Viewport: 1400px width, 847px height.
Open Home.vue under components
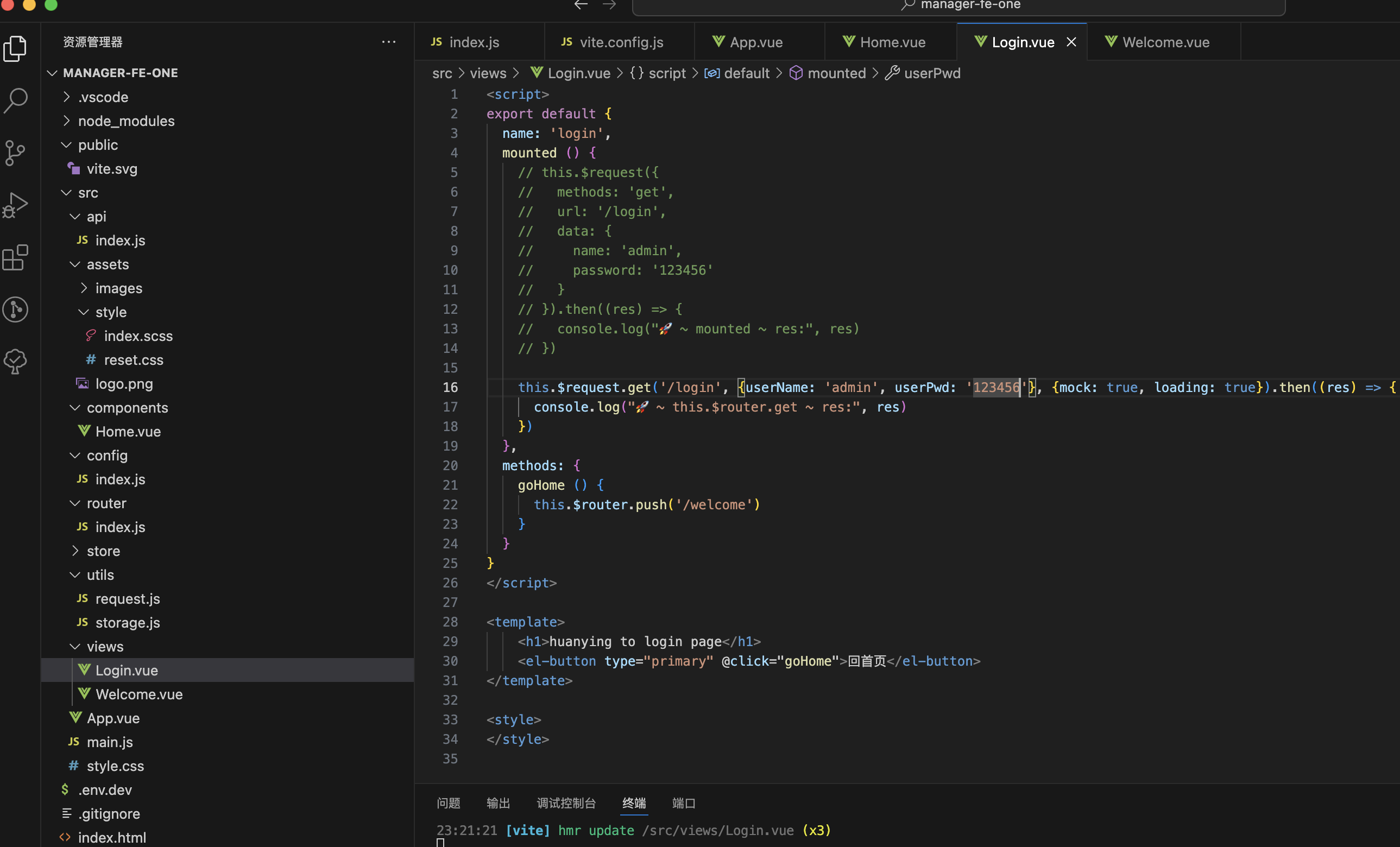click(x=228, y=431)
